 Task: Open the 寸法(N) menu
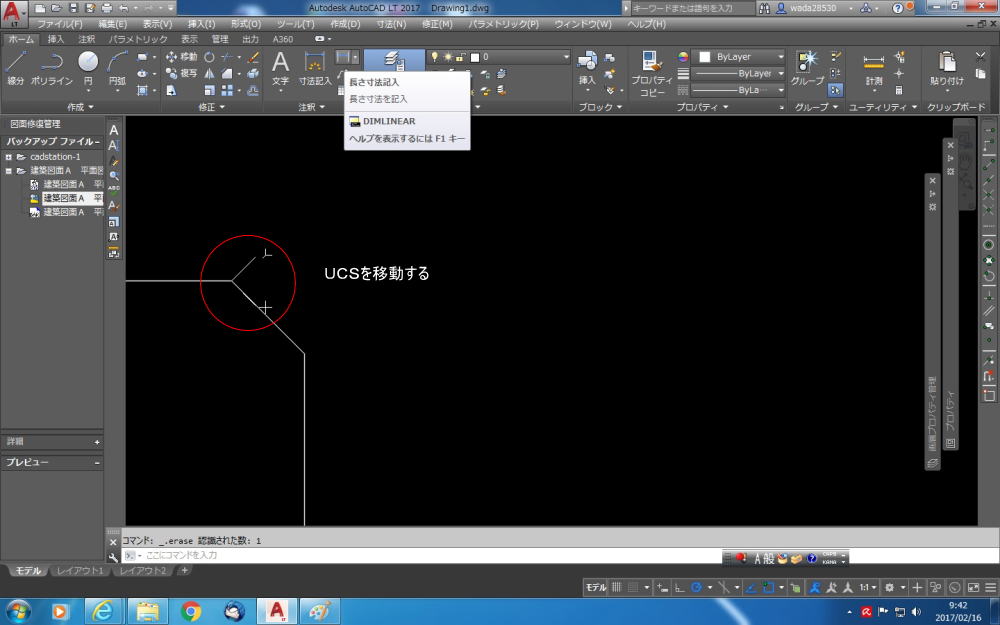(391, 24)
